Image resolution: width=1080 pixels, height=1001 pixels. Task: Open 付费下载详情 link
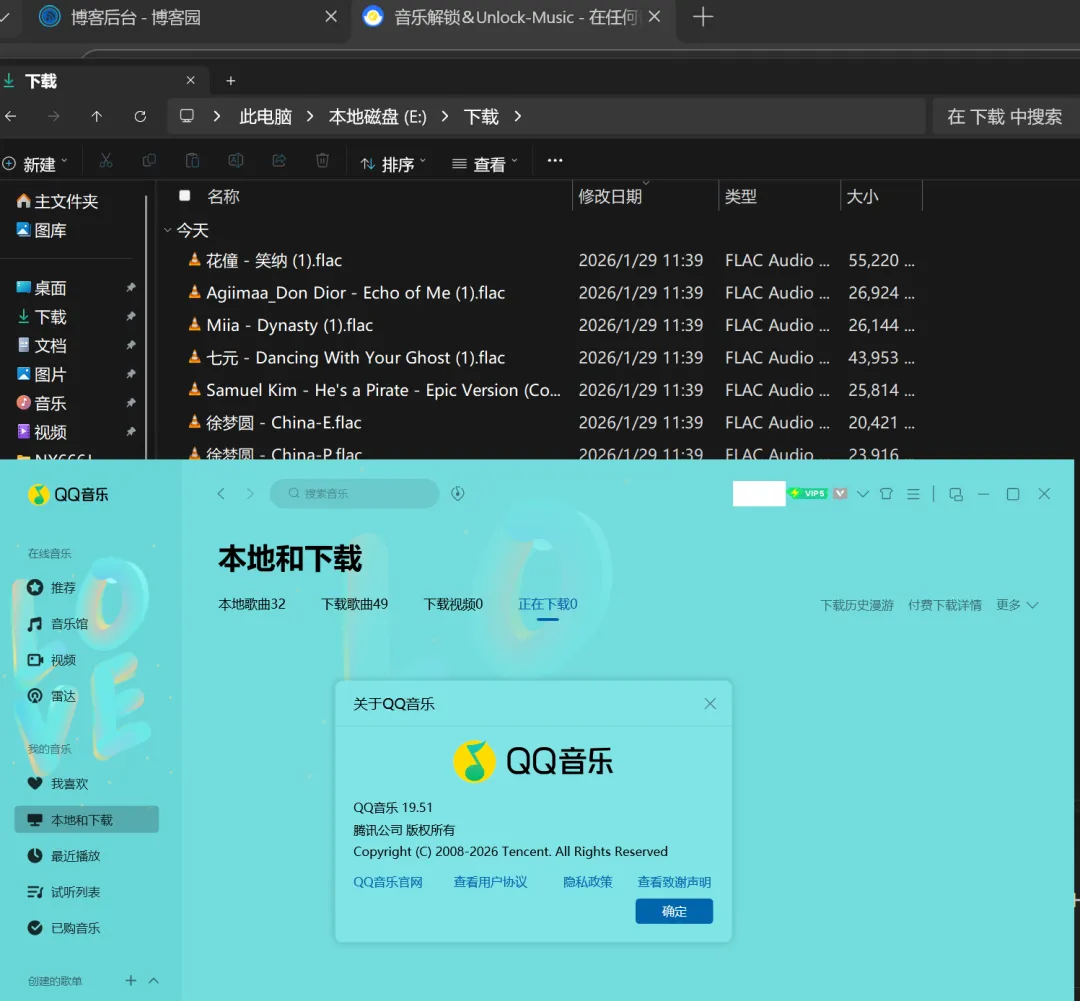944,605
